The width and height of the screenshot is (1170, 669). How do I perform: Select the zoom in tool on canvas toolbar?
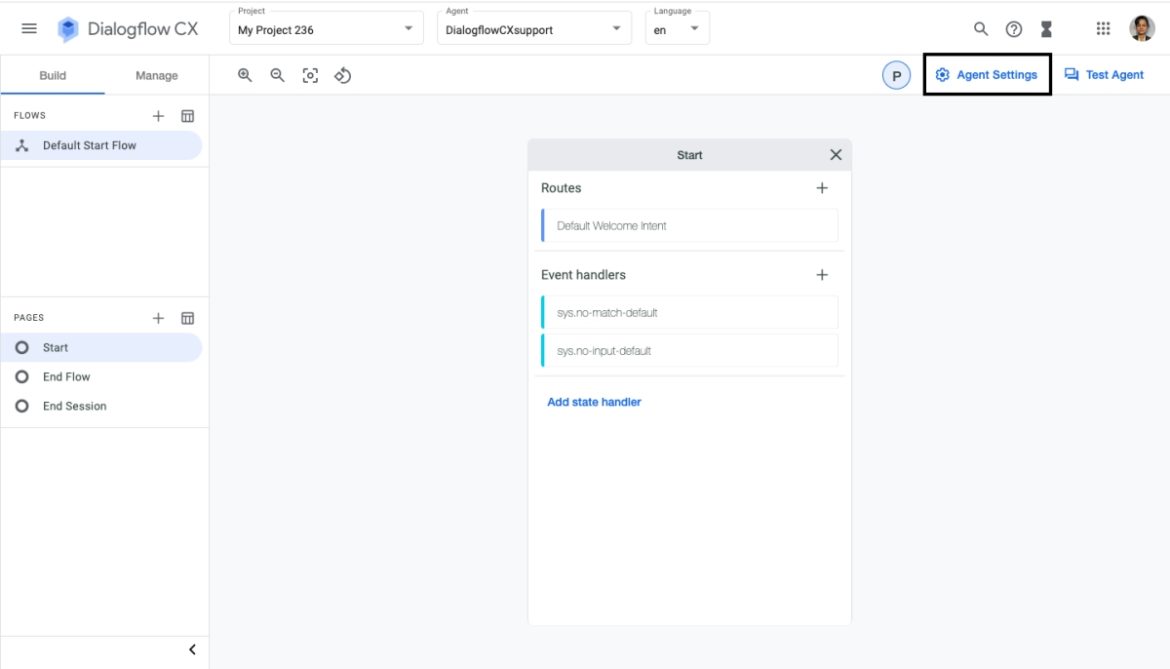244,74
